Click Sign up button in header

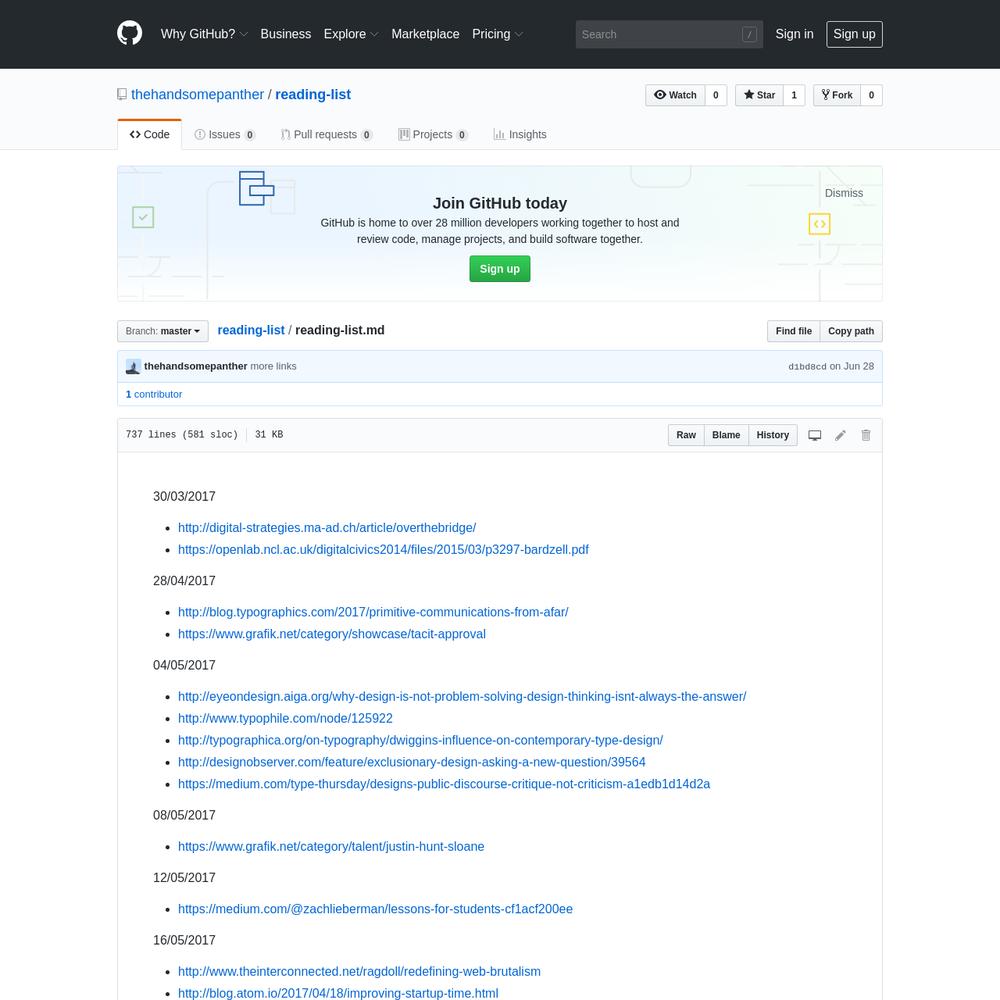tap(854, 34)
